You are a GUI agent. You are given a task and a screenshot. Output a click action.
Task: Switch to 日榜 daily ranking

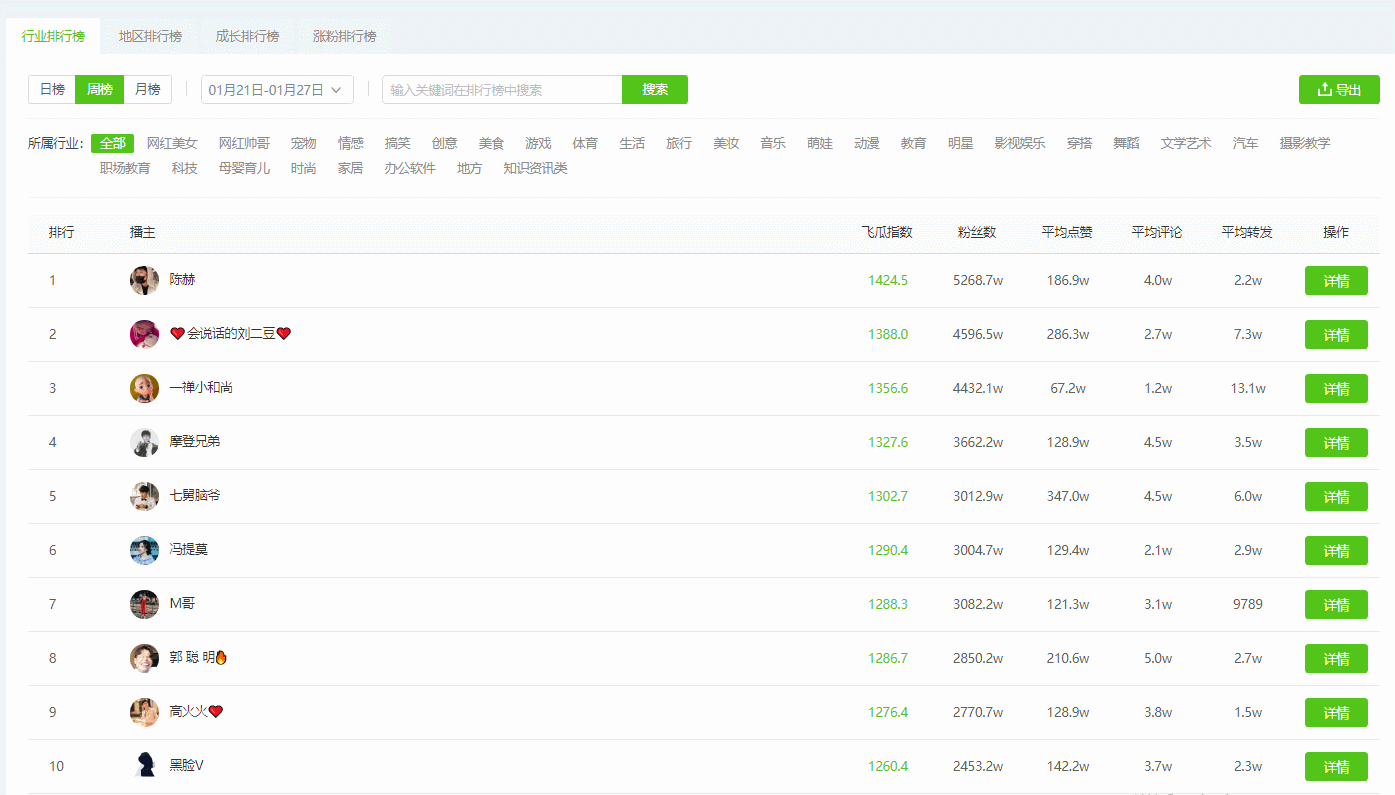tap(52, 90)
